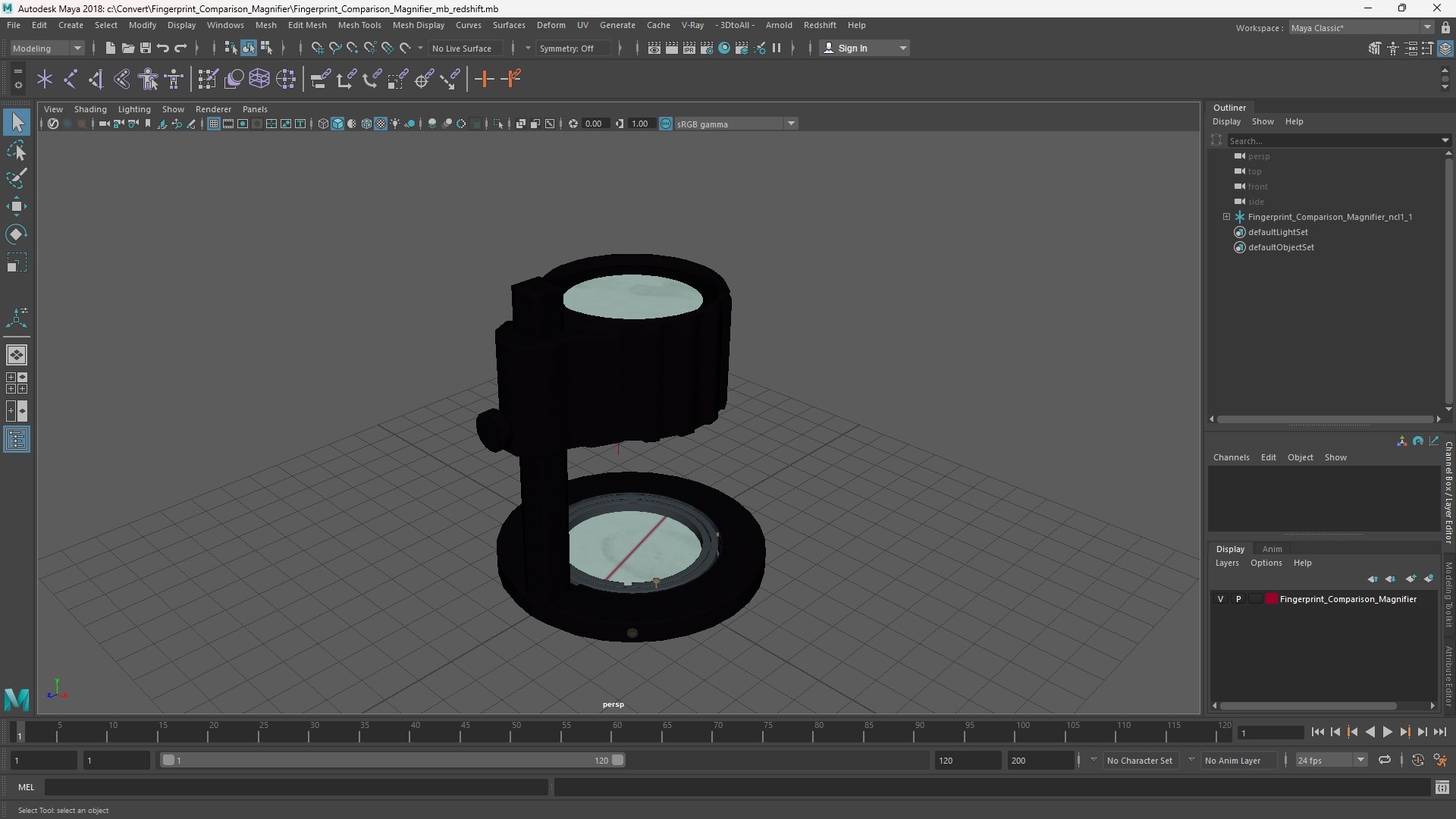
Task: Click play forward button
Action: point(1387,732)
